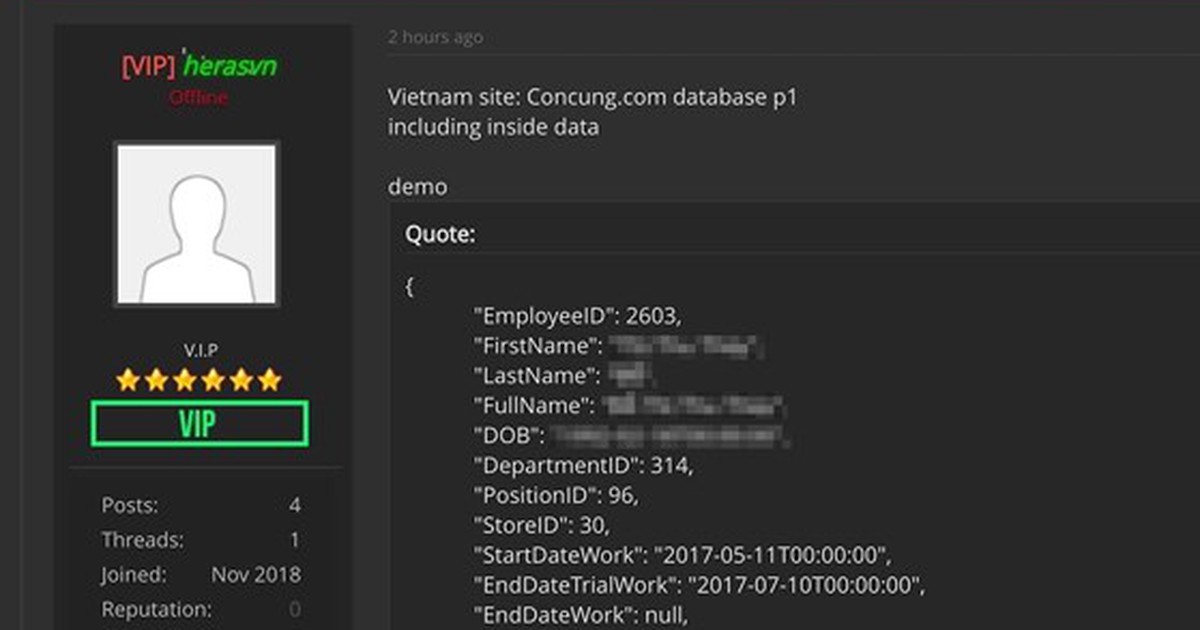Select the Threads count value 1
1200x630 pixels.
pyautogui.click(x=294, y=540)
